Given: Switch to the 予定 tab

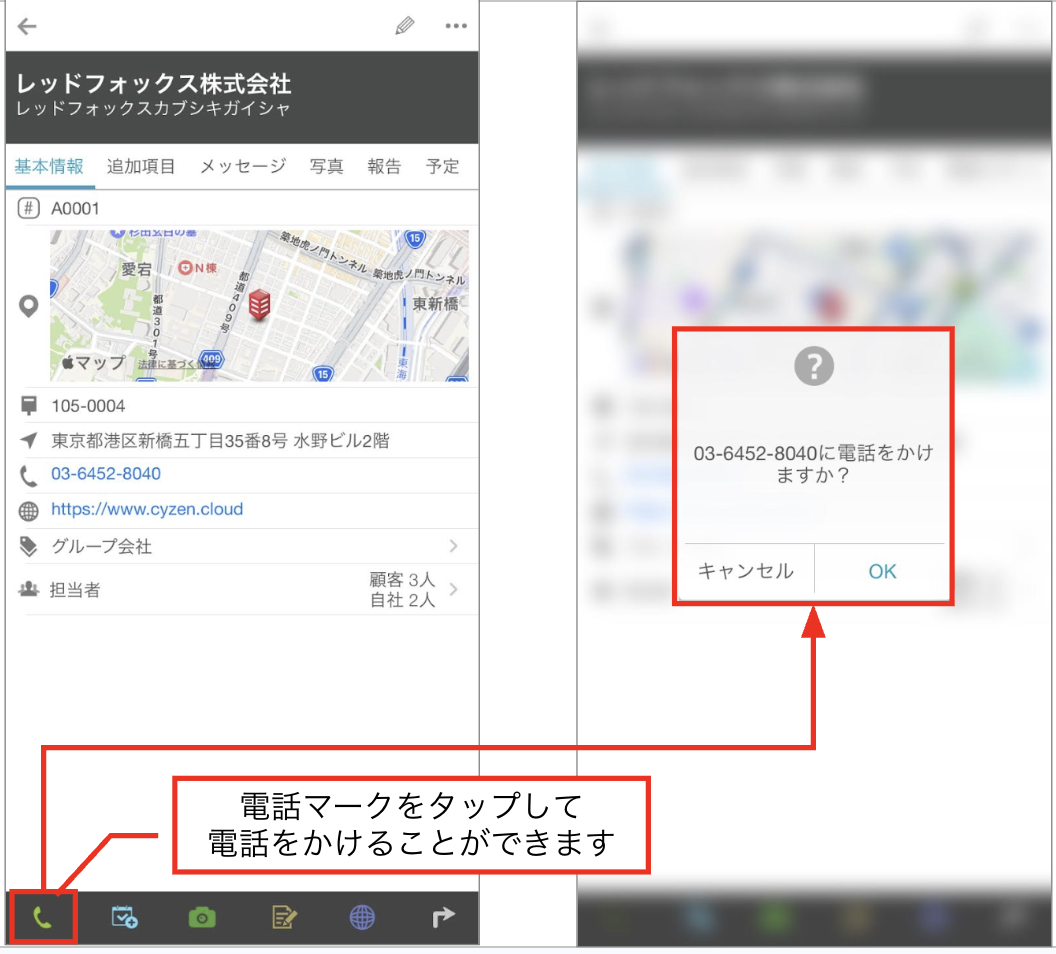Looking at the screenshot, I should 442,166.
